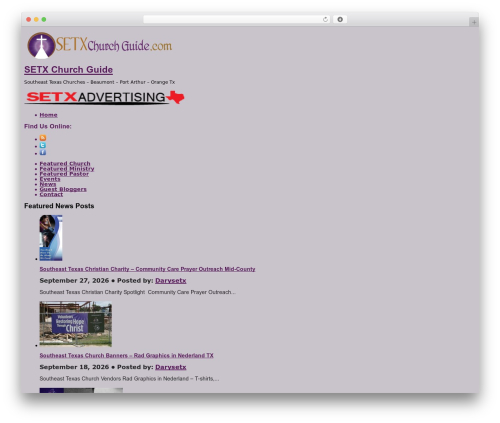
Task: Open the Community Care Prayer Outreach thumbnail
Action: [x=51, y=238]
